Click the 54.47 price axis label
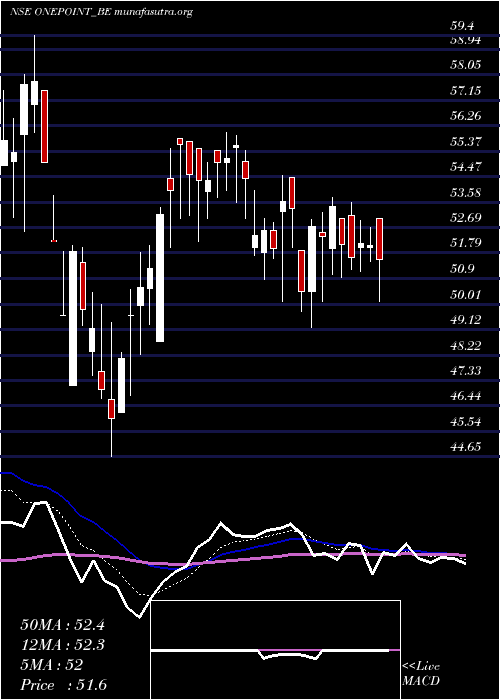Image resolution: width=500 pixels, height=700 pixels. coord(466,167)
